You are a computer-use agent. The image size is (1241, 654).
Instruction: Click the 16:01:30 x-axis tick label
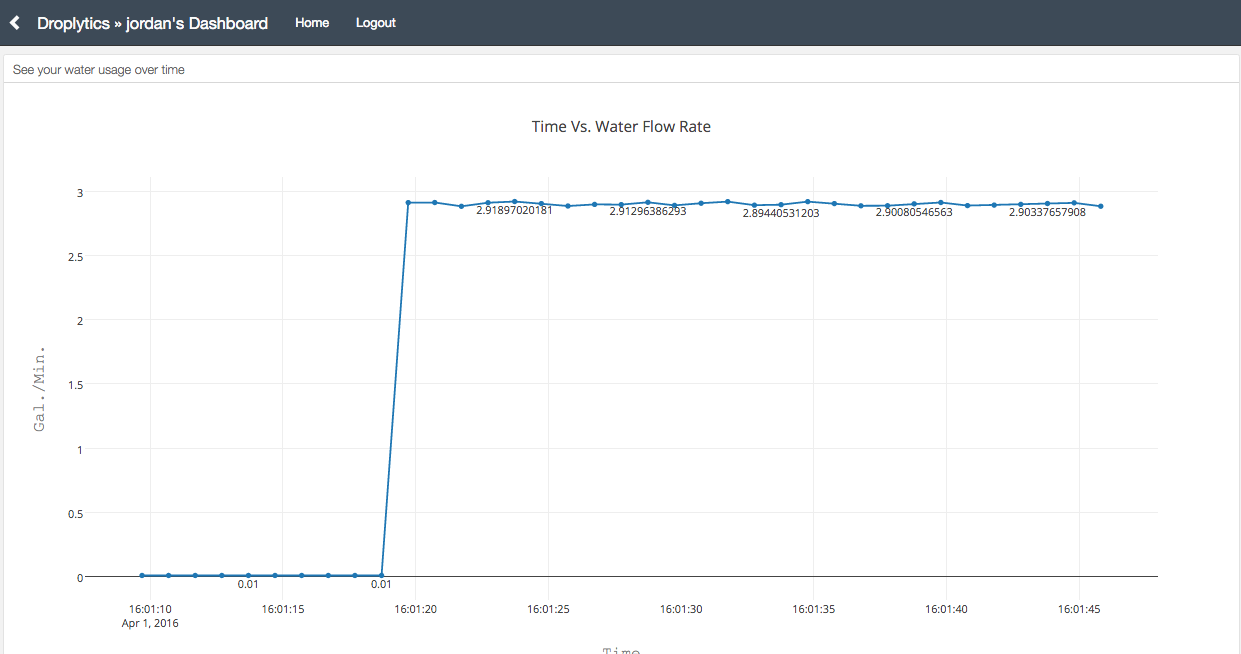[x=680, y=608]
